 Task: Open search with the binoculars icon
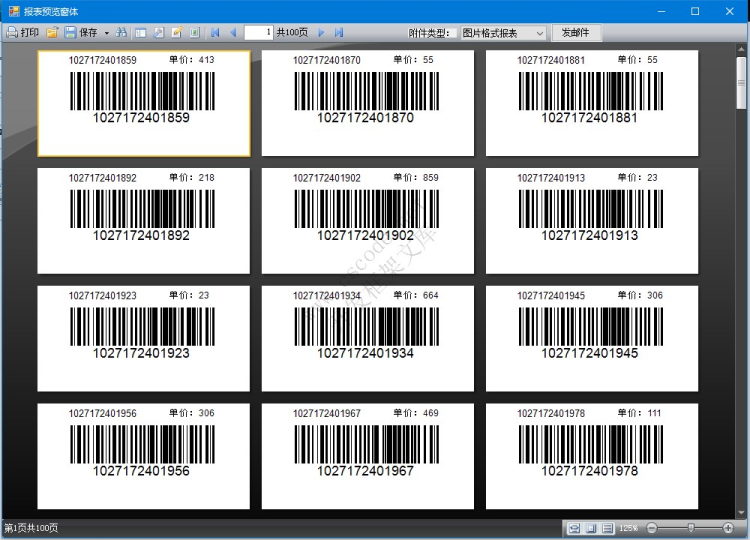click(121, 33)
